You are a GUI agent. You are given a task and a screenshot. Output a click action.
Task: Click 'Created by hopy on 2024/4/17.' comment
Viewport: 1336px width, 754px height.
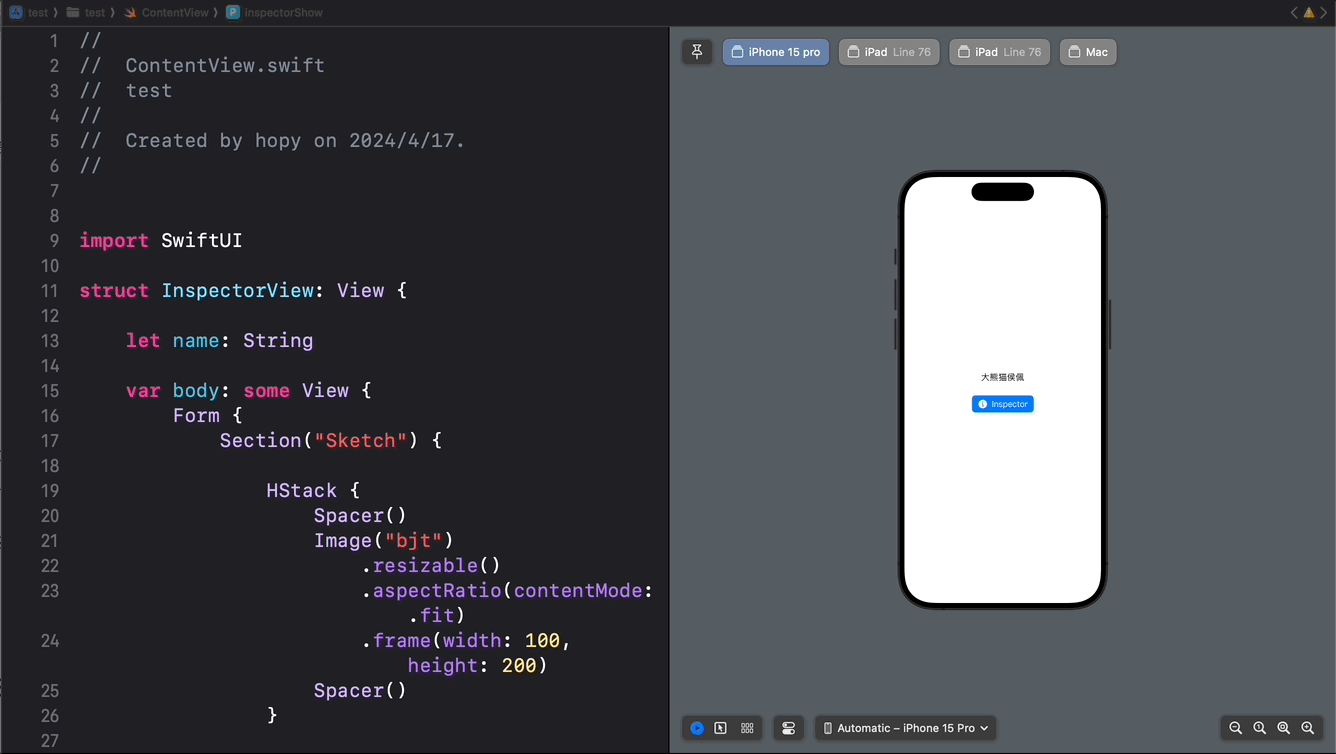295,141
